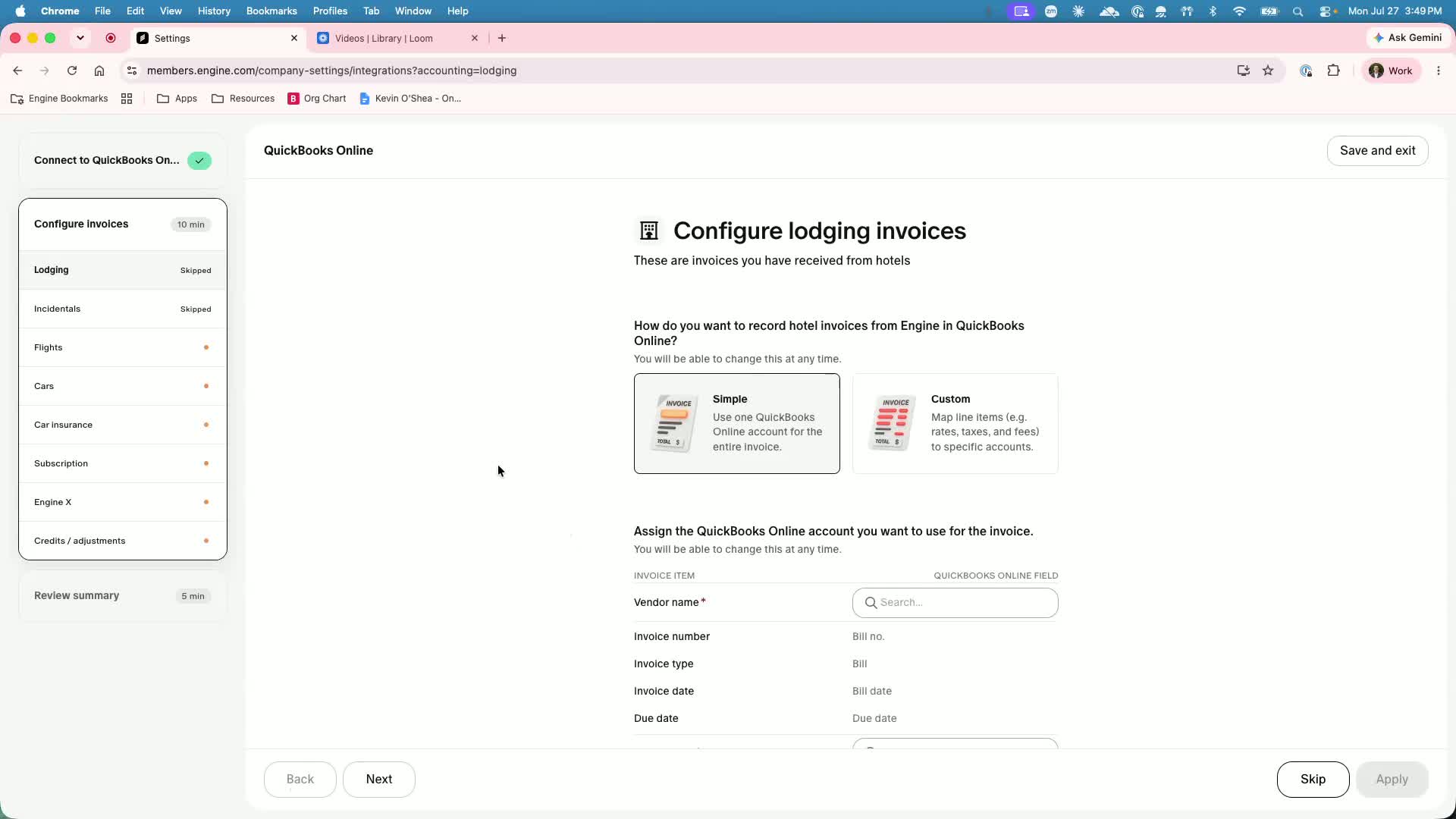Close the Settings tab
The width and height of the screenshot is (1456, 819).
(294, 38)
